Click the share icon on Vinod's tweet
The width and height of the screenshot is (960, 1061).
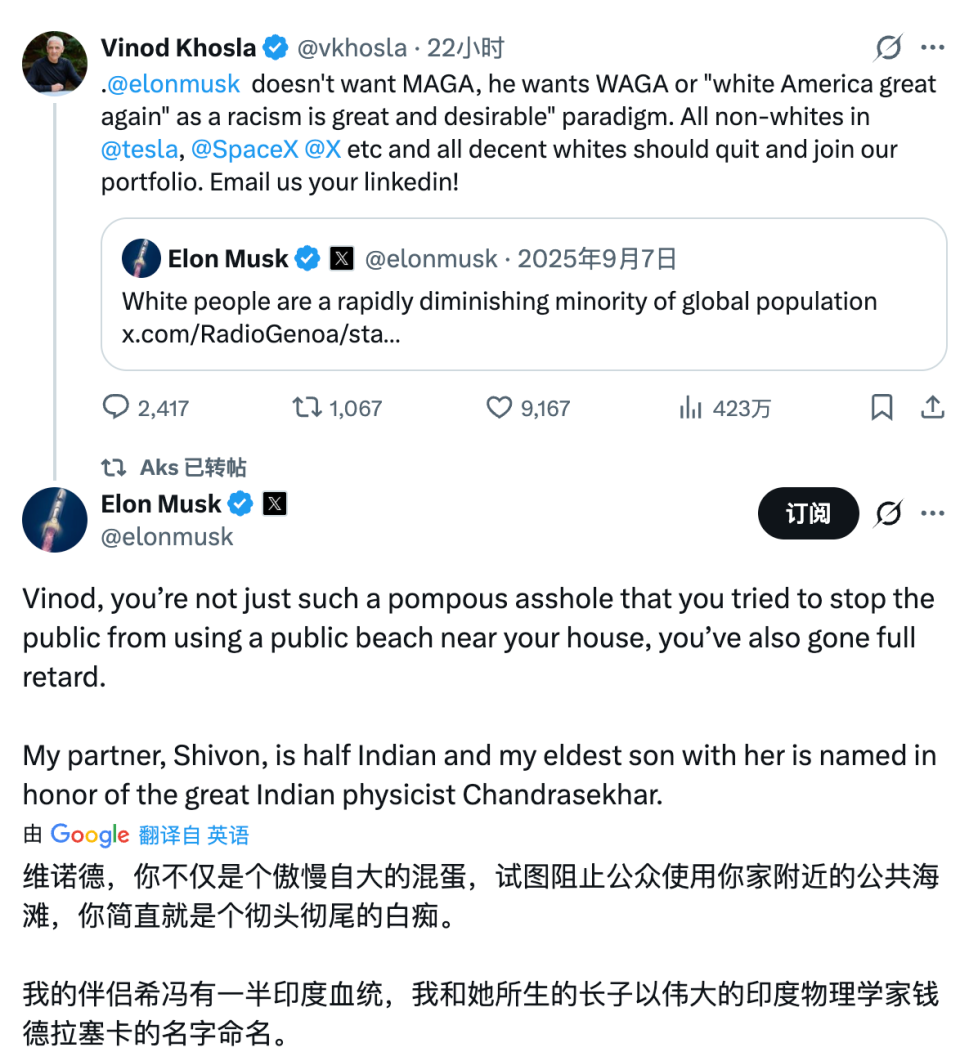coord(932,407)
